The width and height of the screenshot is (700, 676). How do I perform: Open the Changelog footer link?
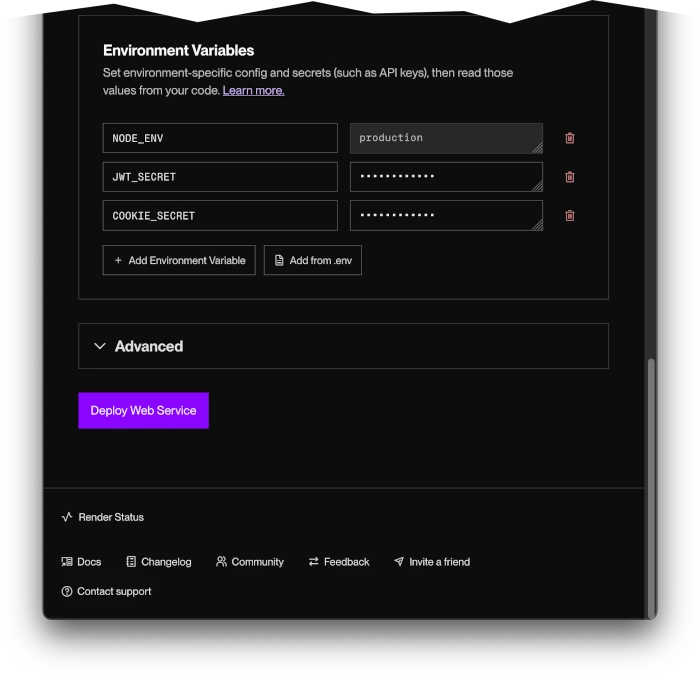click(x=159, y=562)
